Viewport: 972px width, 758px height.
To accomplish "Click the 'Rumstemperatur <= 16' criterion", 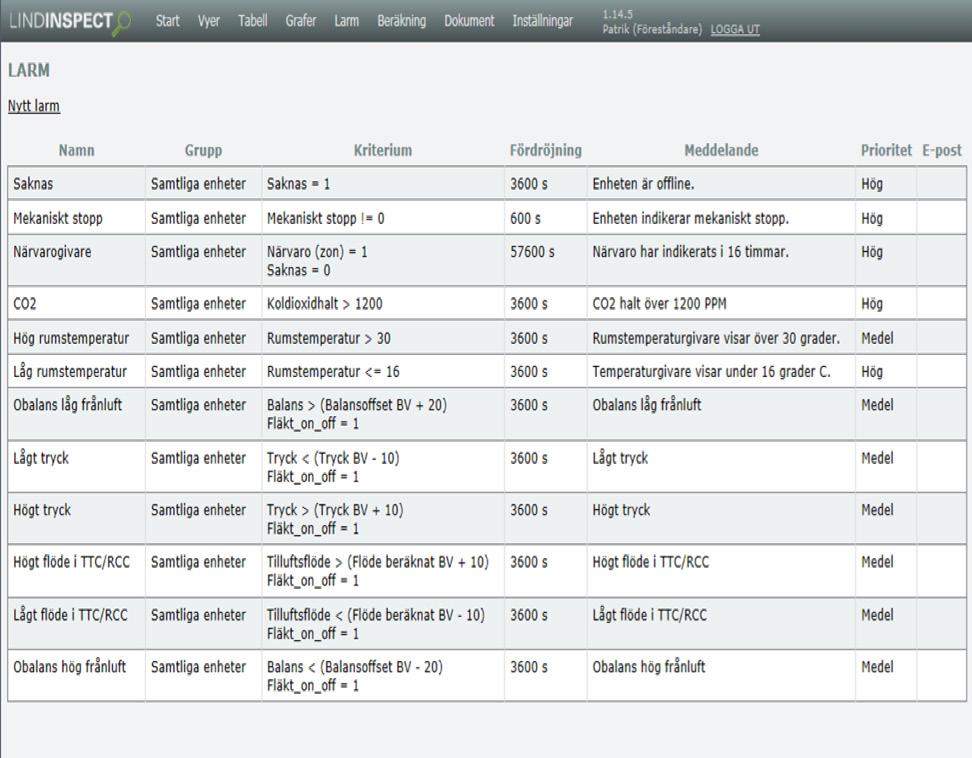I will pos(333,372).
